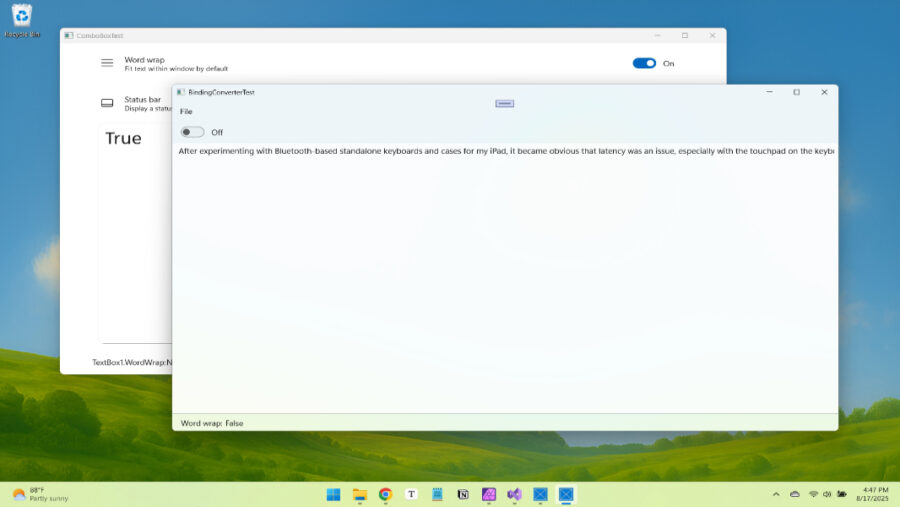Minimize the BindingConverterTest window

point(769,92)
